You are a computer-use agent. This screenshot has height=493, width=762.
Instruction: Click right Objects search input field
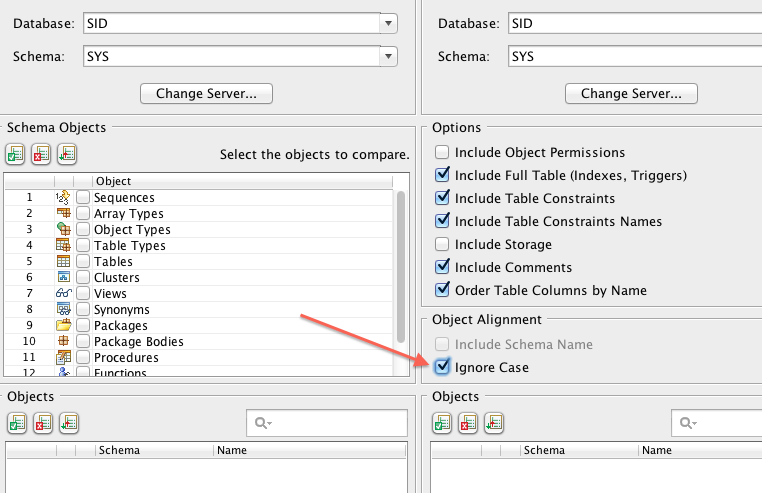click(x=716, y=423)
